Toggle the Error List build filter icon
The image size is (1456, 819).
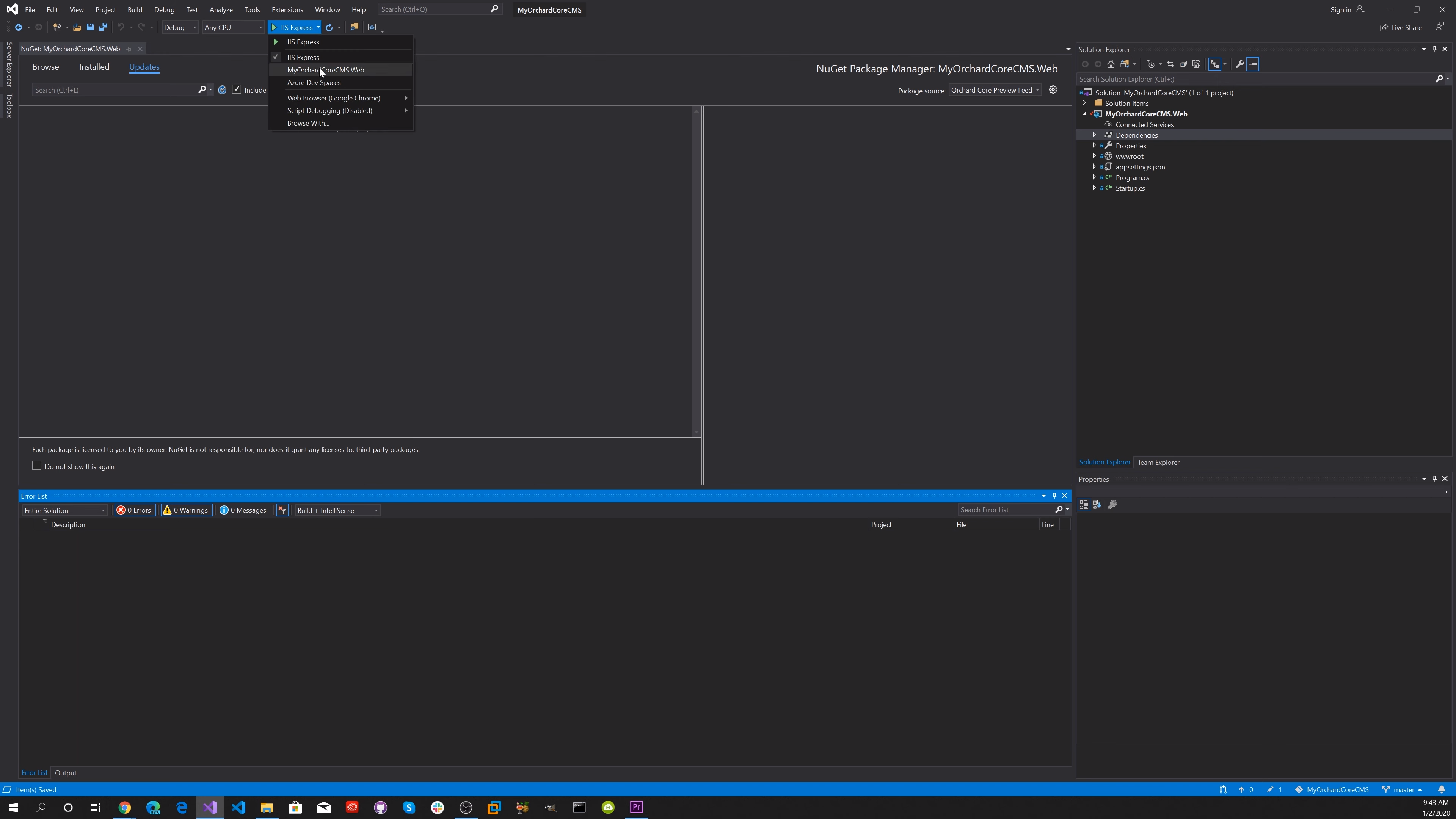[x=282, y=510]
